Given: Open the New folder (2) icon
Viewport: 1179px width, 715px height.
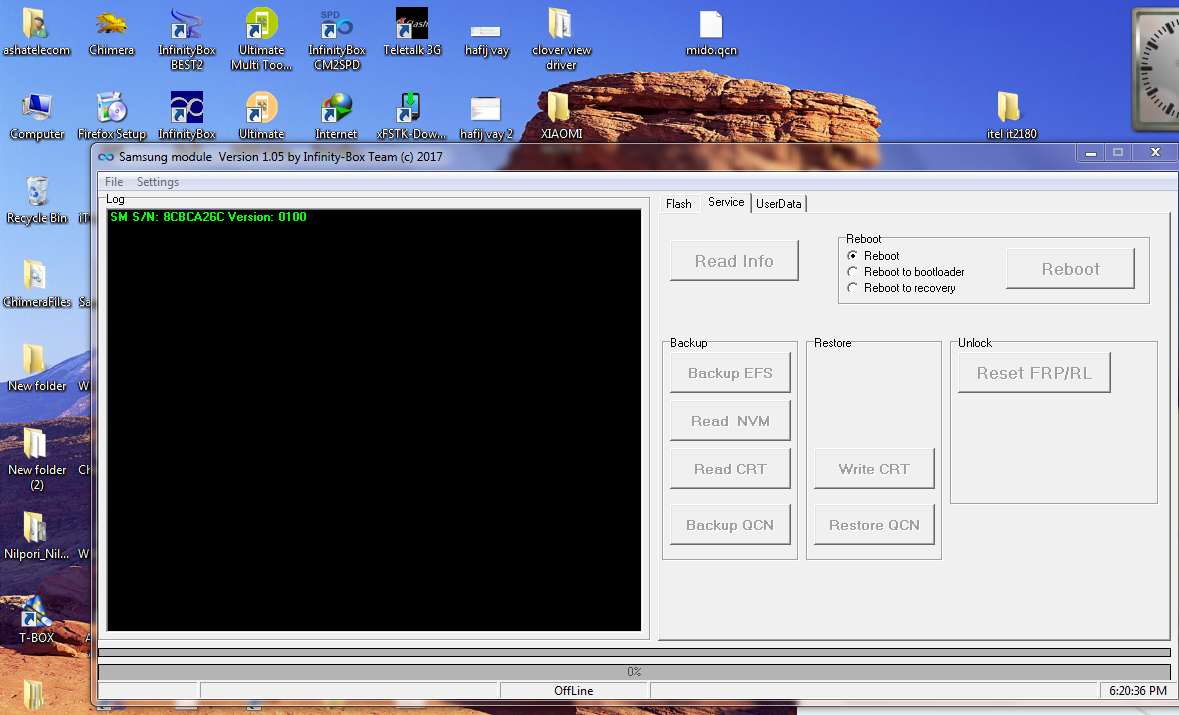Looking at the screenshot, I should [37, 459].
